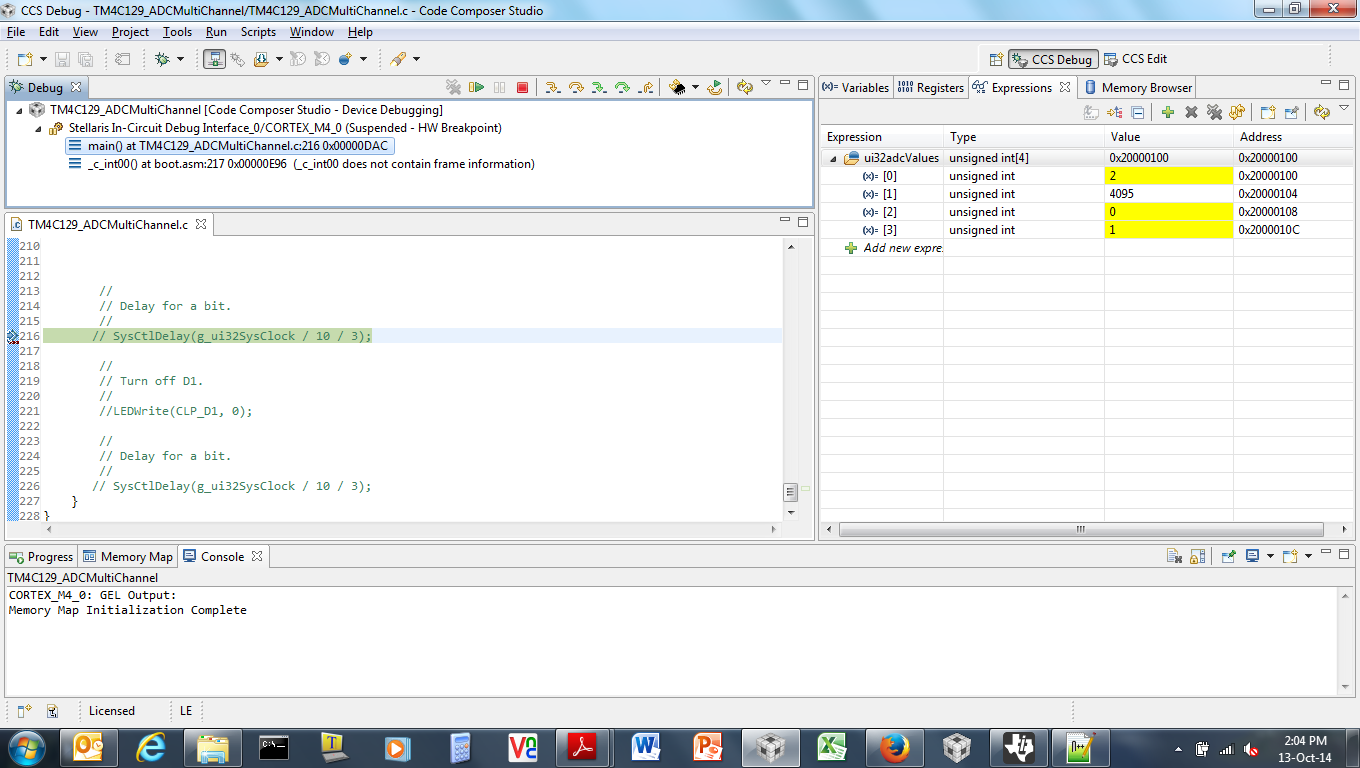Collapse the Stellaris In-Circuit Debug Interface node
The width and height of the screenshot is (1360, 768).
coord(39,129)
